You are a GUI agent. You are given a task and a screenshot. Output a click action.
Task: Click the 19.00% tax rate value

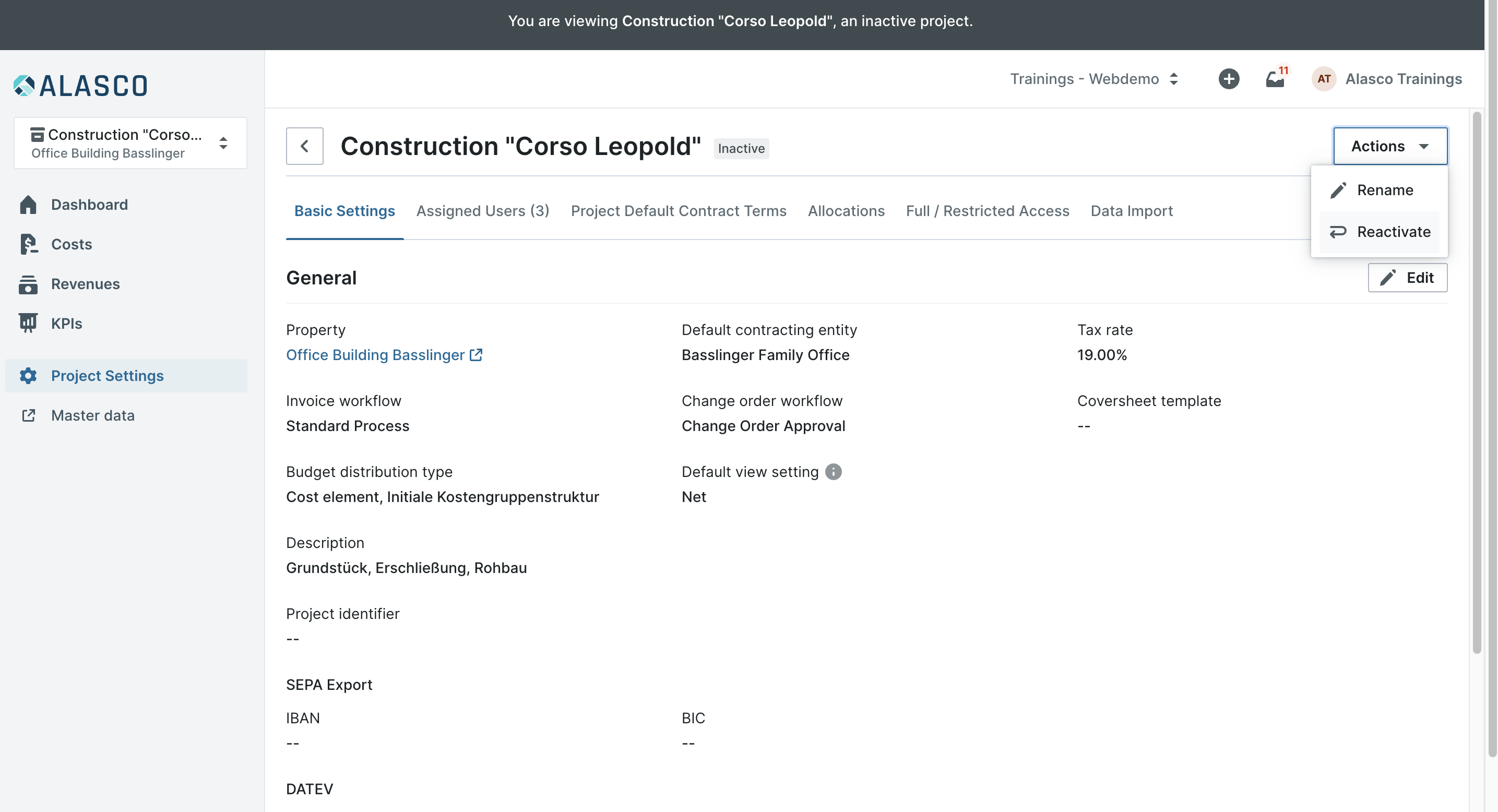[x=1102, y=354]
